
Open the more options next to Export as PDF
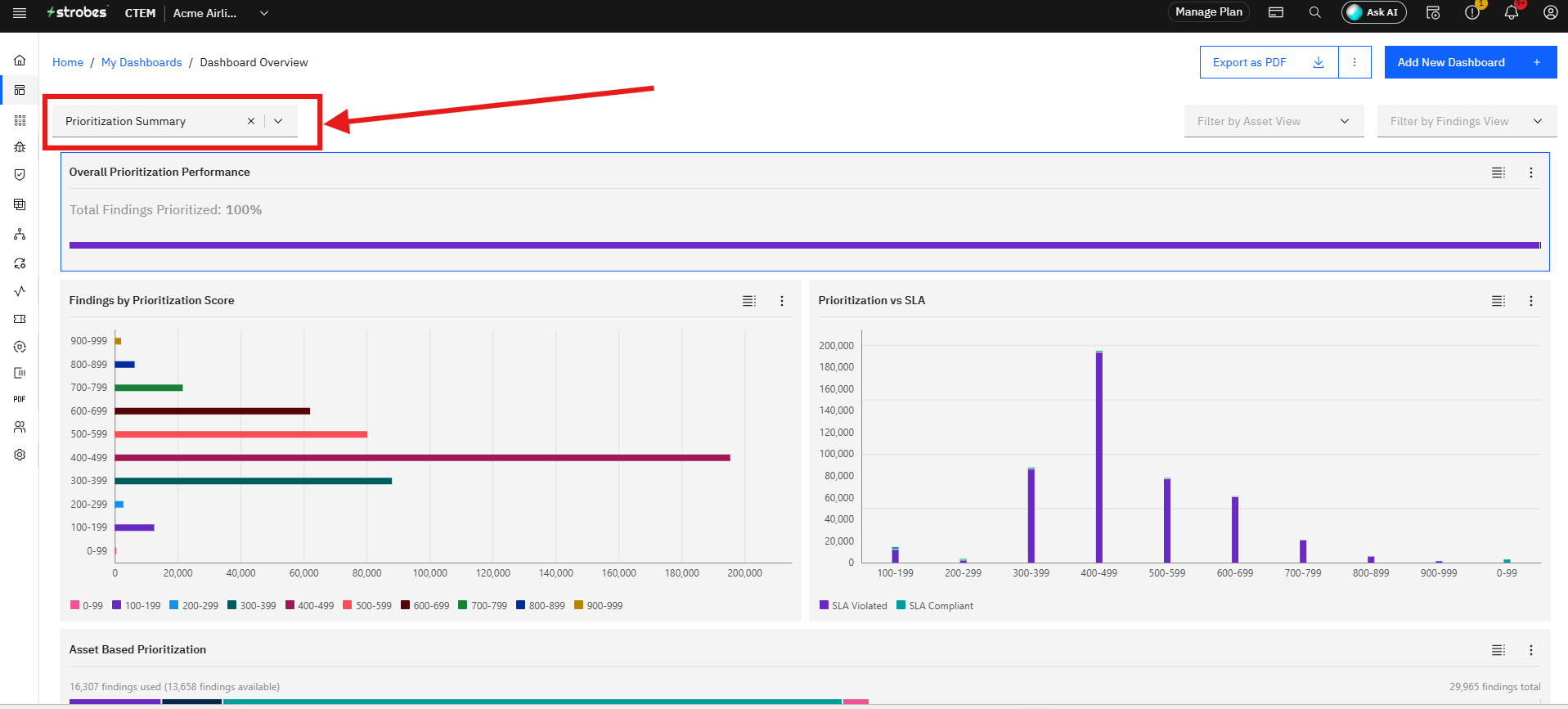tap(1355, 62)
